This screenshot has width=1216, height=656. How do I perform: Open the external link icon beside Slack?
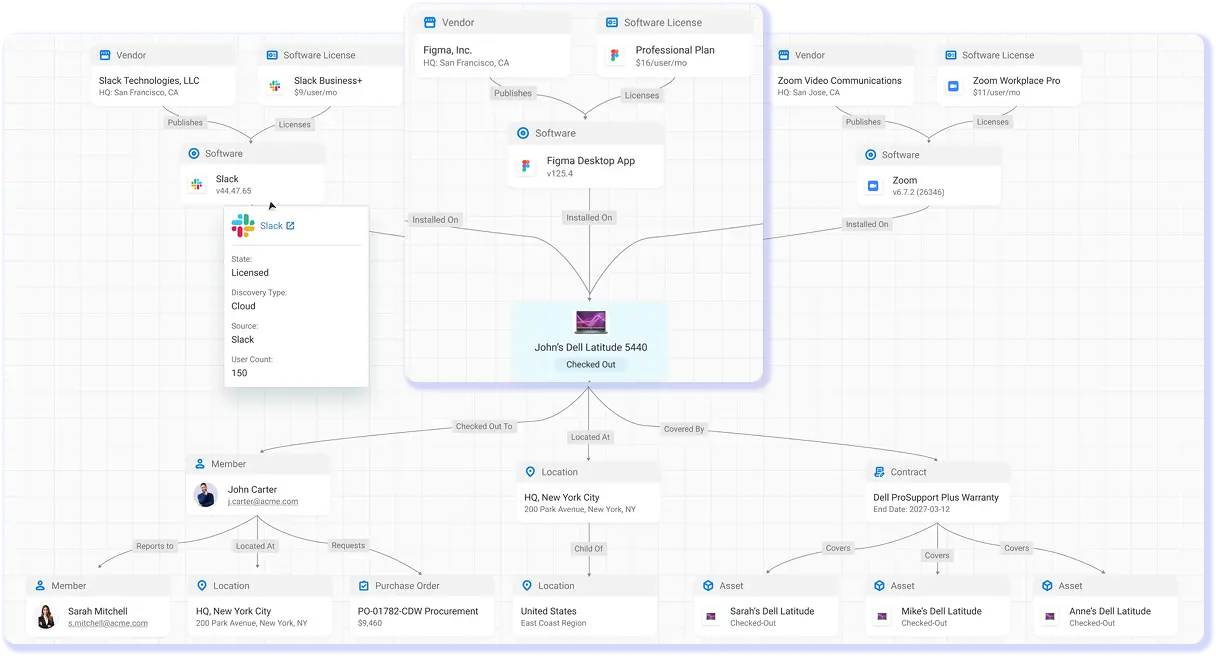tap(290, 226)
